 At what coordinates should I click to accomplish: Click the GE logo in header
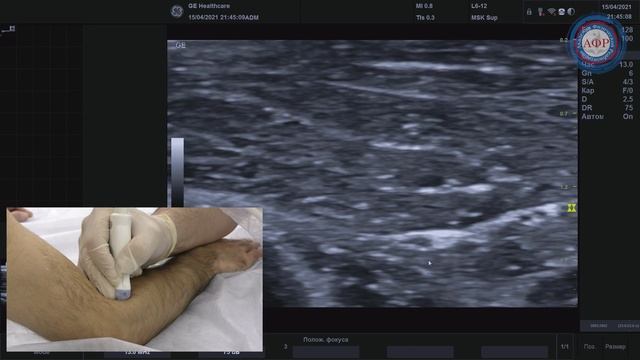tap(177, 11)
